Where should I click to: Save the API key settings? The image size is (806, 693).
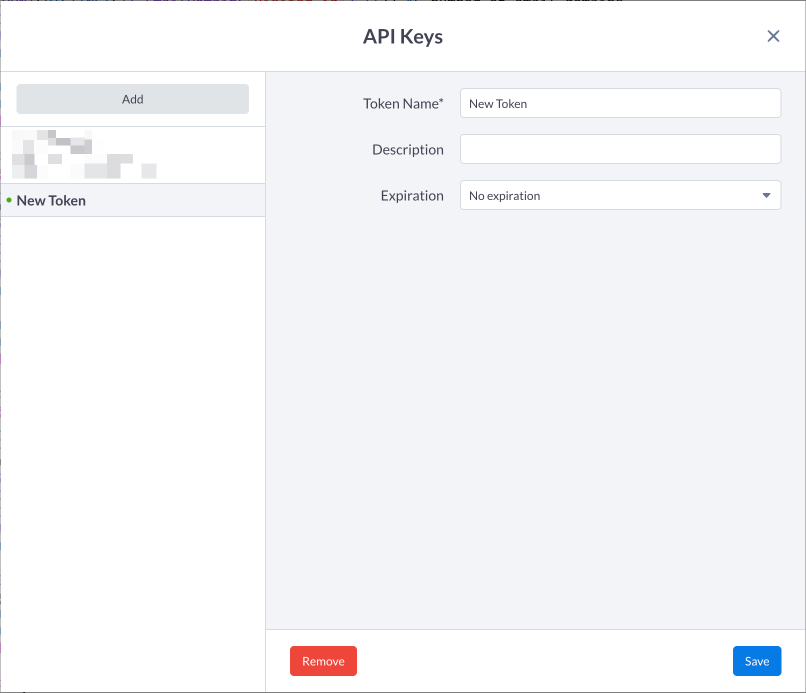click(757, 661)
